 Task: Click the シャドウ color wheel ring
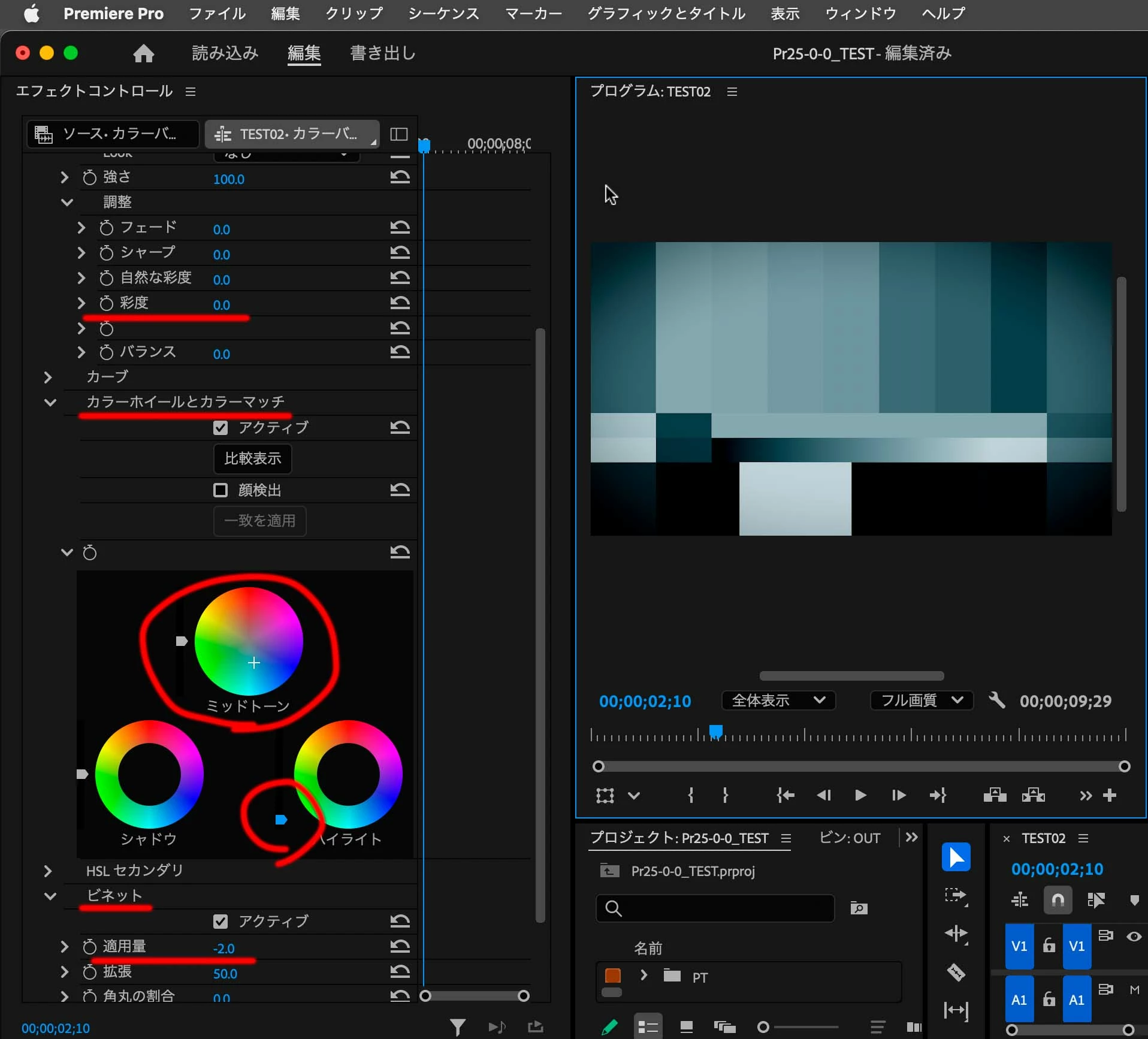point(149,774)
